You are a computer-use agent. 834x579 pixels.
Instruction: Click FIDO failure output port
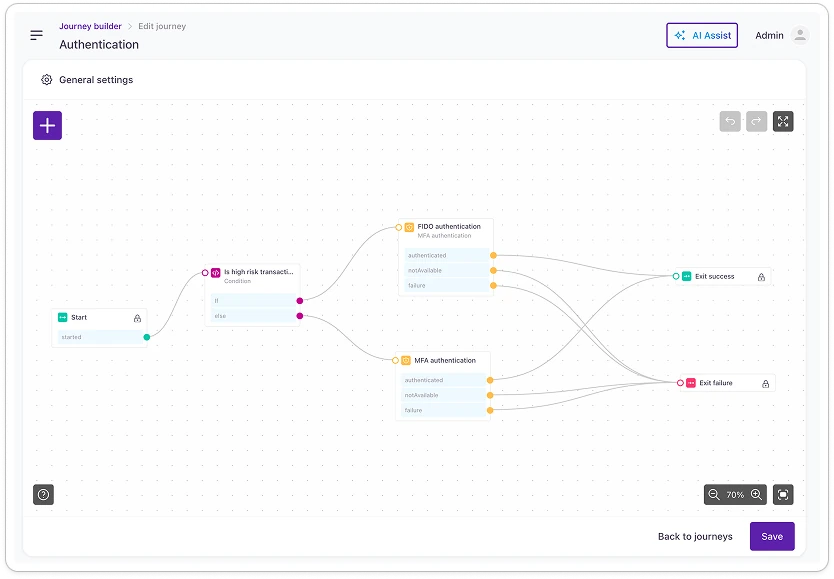click(494, 286)
